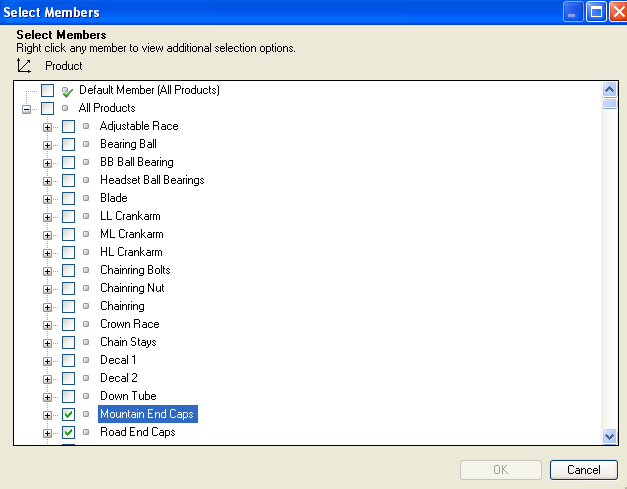Expand the HL Crankarm node
The height and width of the screenshot is (489, 627).
[x=47, y=253]
